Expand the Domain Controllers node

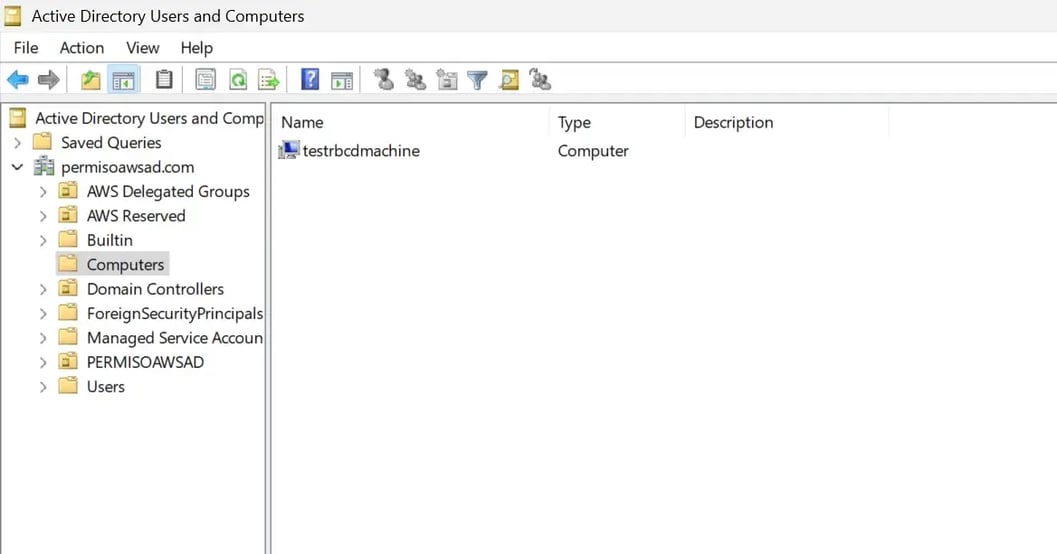coord(43,289)
